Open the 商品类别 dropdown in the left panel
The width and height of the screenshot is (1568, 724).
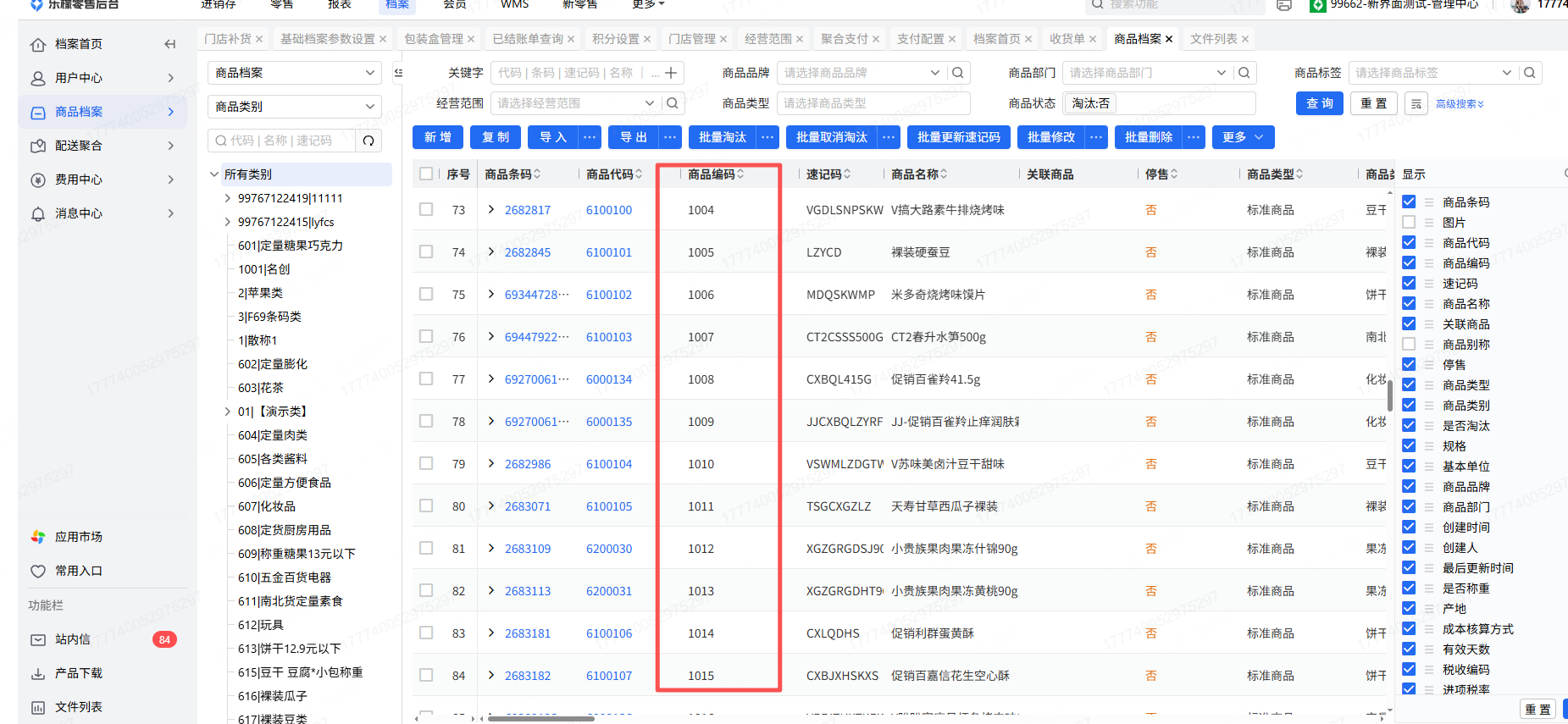[x=294, y=107]
